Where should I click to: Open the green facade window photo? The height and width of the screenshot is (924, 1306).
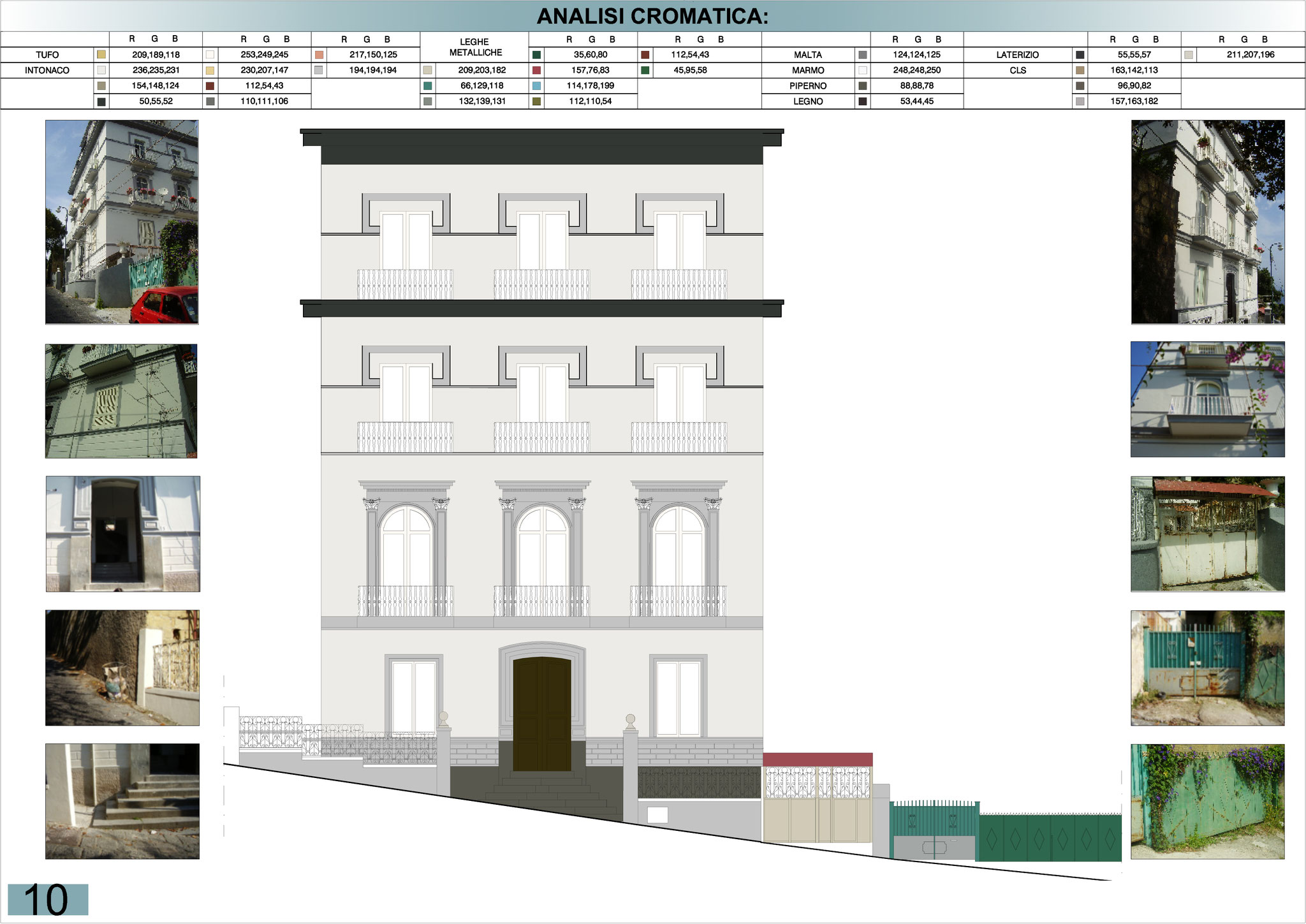click(121, 401)
